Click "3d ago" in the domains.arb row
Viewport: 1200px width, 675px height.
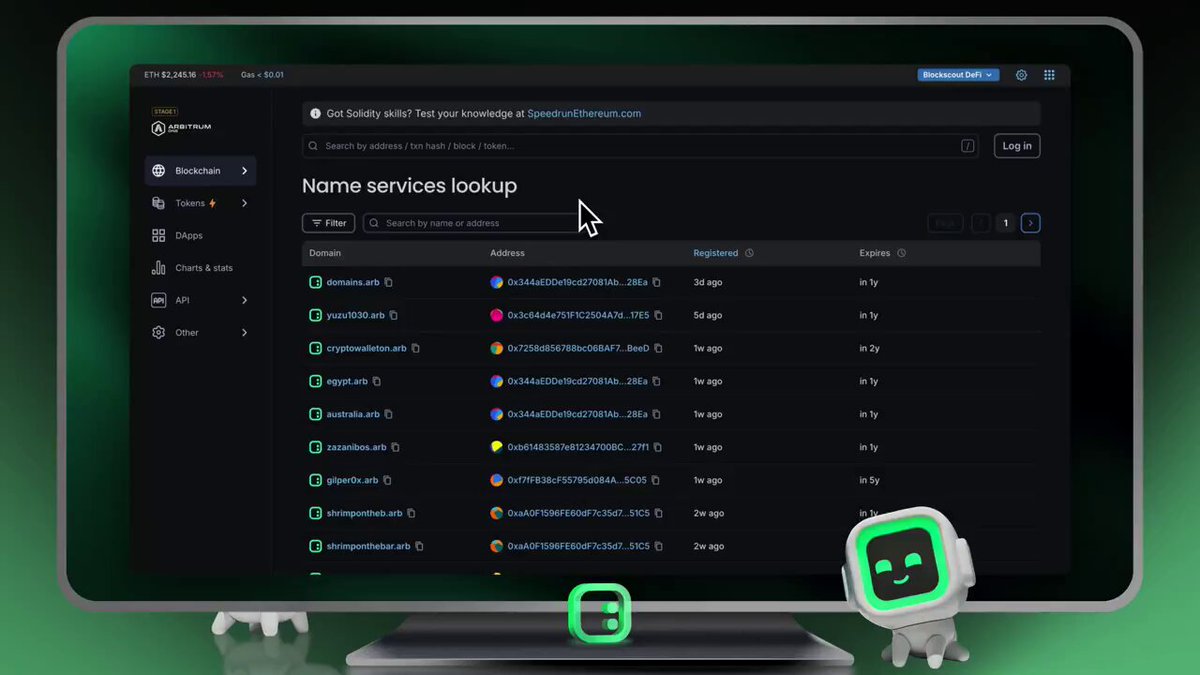click(708, 282)
